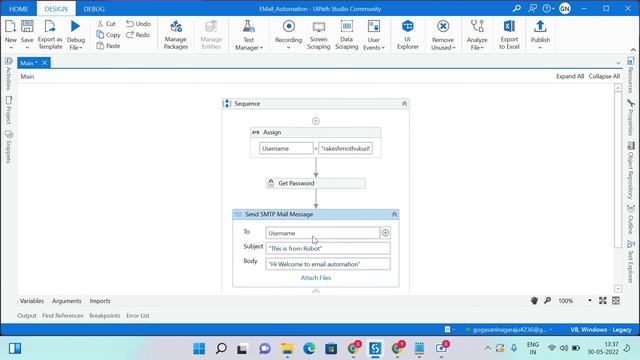The width and height of the screenshot is (640, 360).
Task: Switch to HOME ribbon tab
Action: click(18, 9)
